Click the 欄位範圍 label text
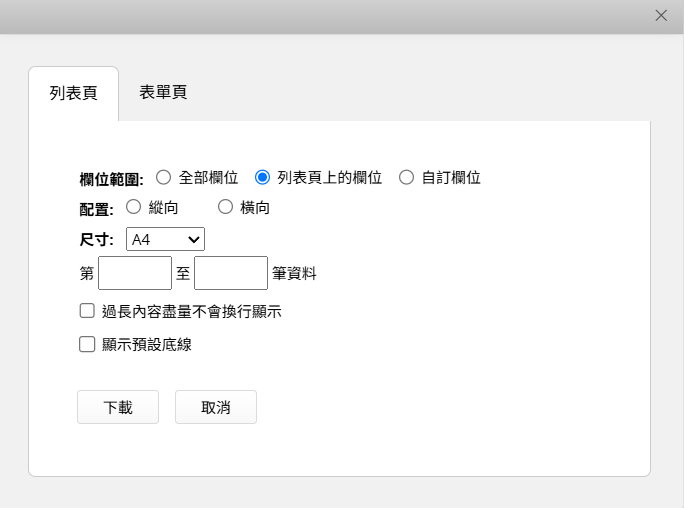 [111, 179]
